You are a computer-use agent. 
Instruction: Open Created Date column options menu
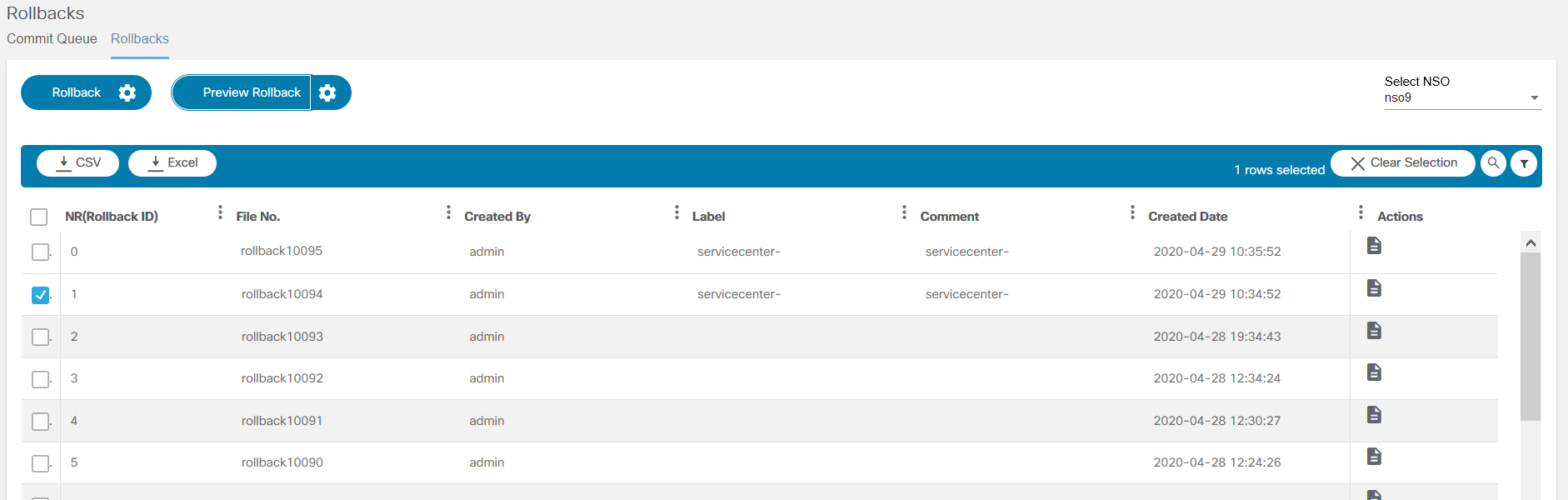[1361, 212]
